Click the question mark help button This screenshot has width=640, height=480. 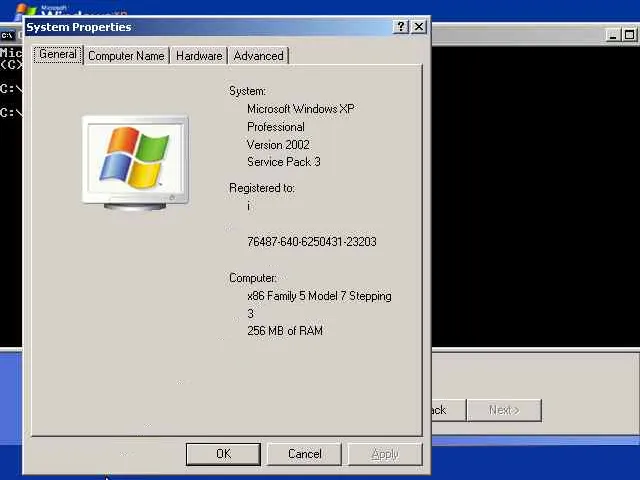coord(401,27)
